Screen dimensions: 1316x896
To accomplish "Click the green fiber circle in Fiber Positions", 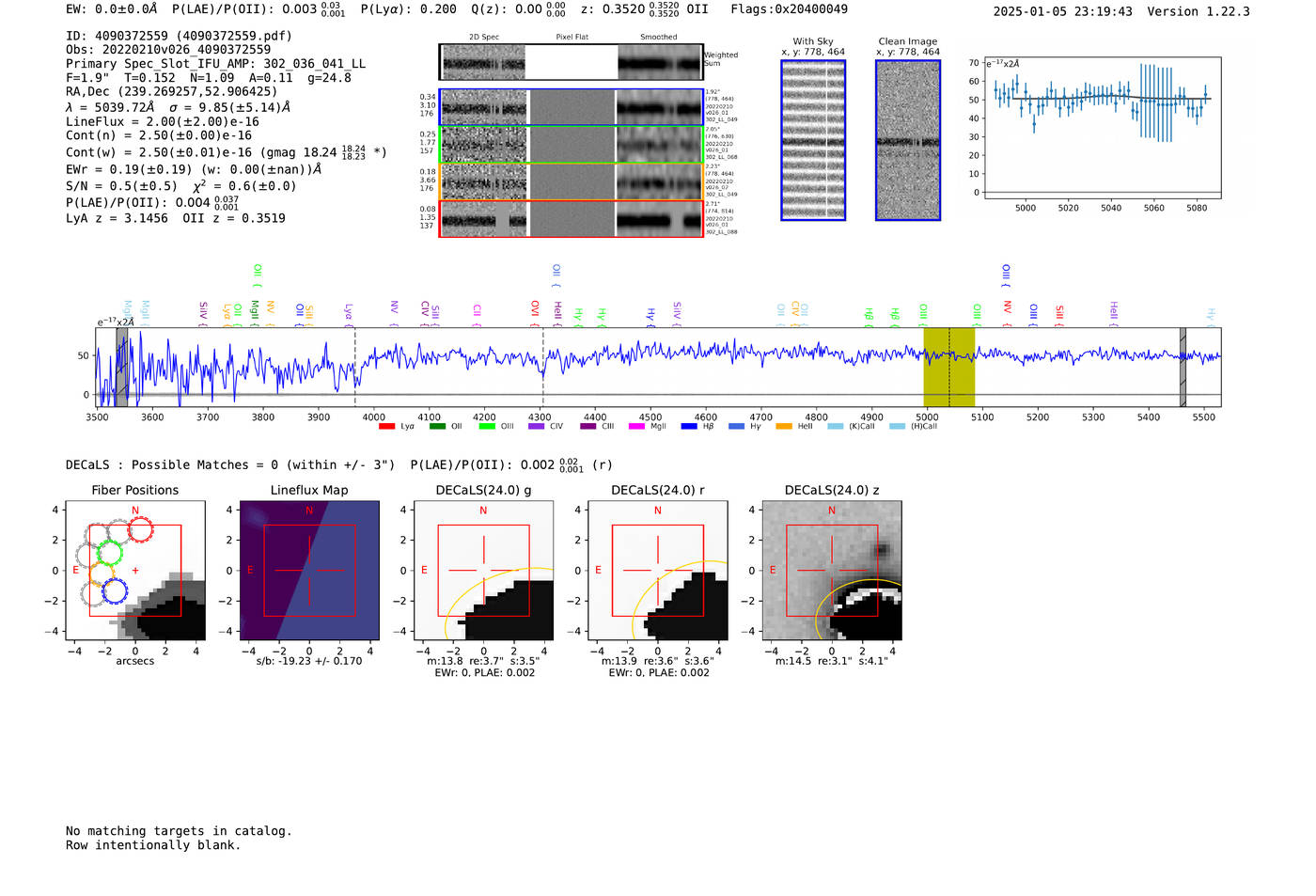I will [110, 553].
